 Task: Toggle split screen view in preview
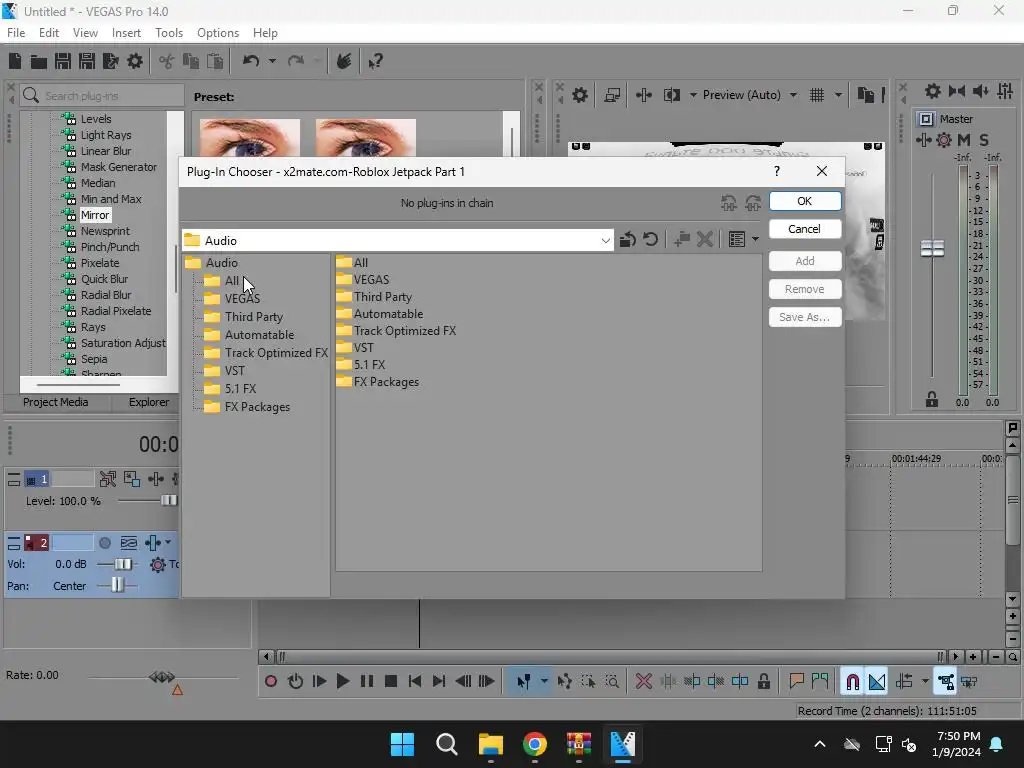671,95
